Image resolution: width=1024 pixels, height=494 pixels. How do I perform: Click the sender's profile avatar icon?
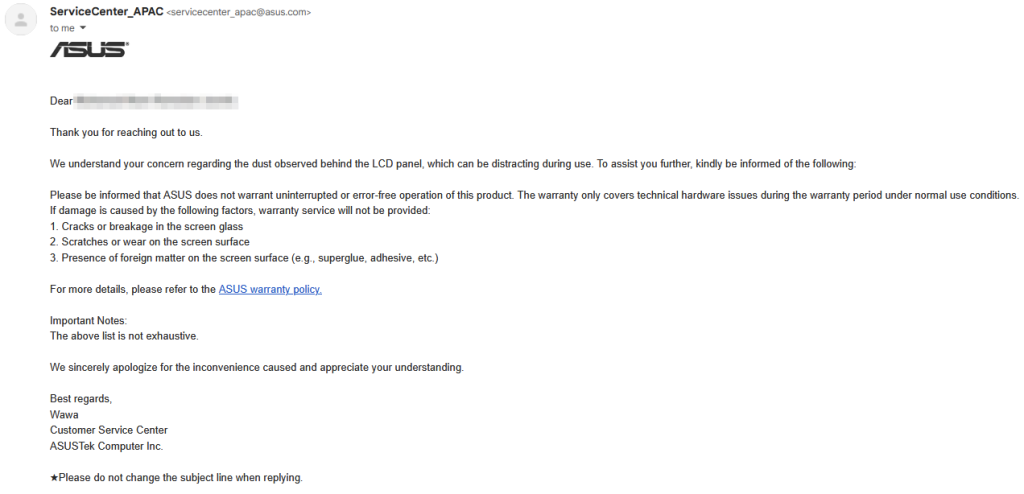(x=20, y=20)
